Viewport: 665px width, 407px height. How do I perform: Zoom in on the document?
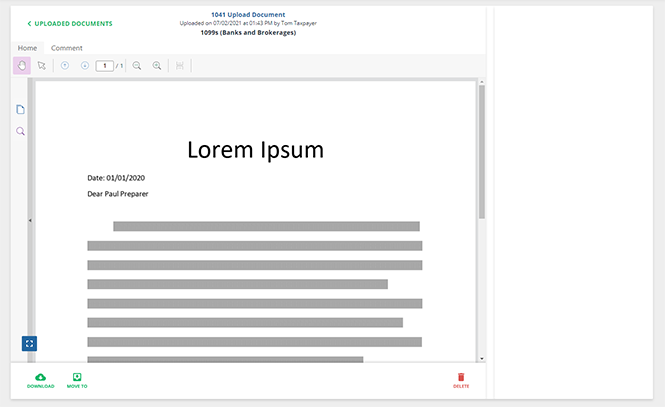(x=157, y=66)
